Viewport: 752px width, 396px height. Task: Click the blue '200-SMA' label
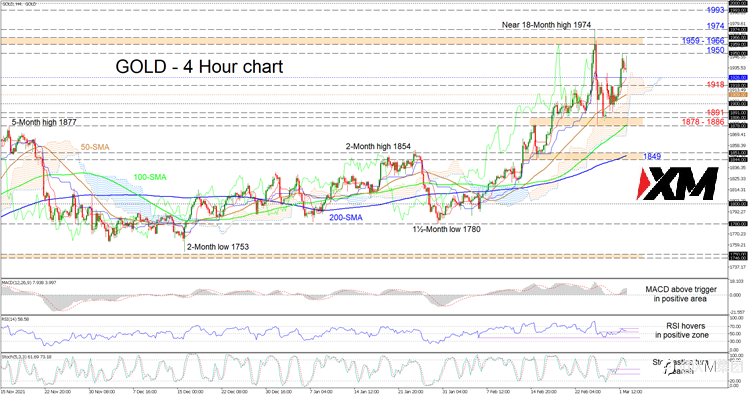(x=345, y=217)
